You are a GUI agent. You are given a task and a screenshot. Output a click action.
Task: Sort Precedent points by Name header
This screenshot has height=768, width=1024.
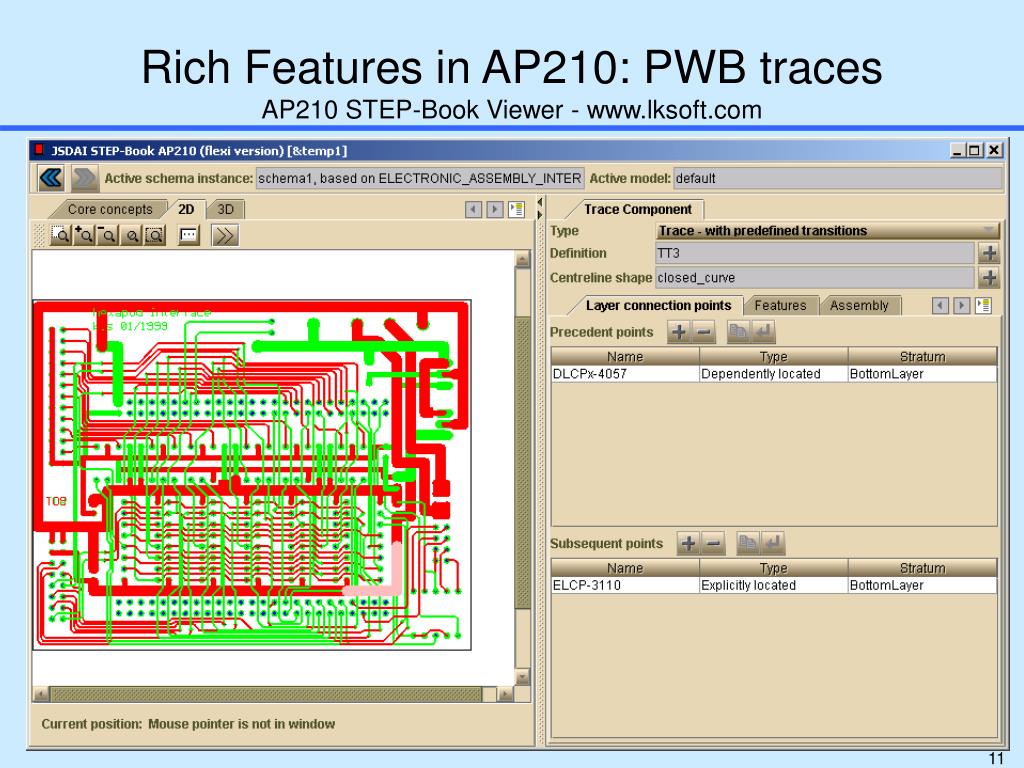pyautogui.click(x=625, y=357)
